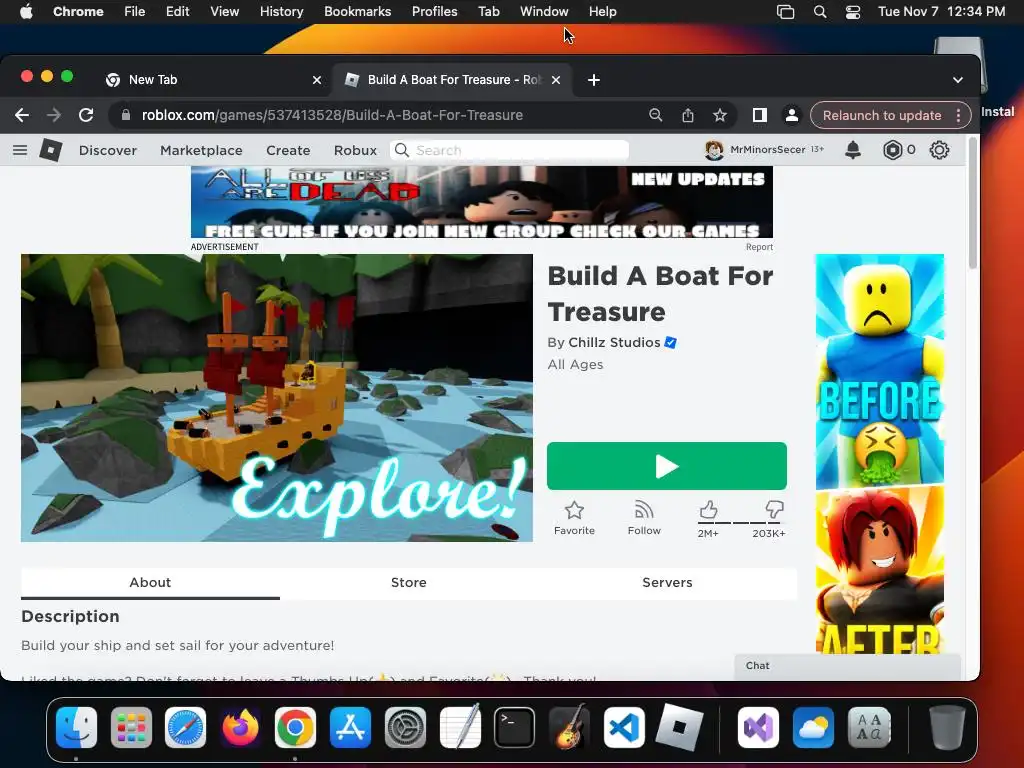This screenshot has width=1024, height=768.
Task: Close the New Tab tab
Action: click(317, 80)
